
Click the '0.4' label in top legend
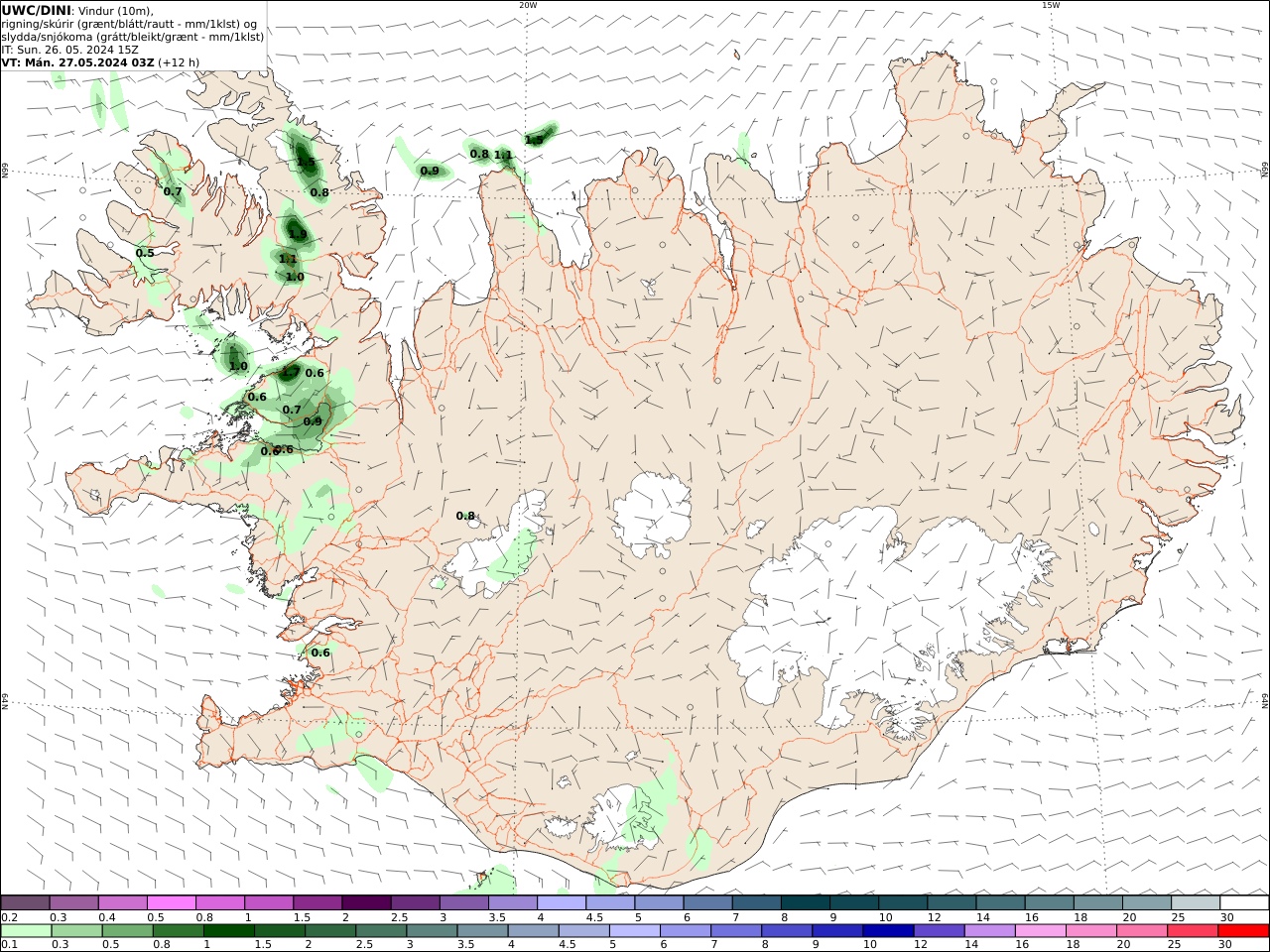click(x=107, y=917)
